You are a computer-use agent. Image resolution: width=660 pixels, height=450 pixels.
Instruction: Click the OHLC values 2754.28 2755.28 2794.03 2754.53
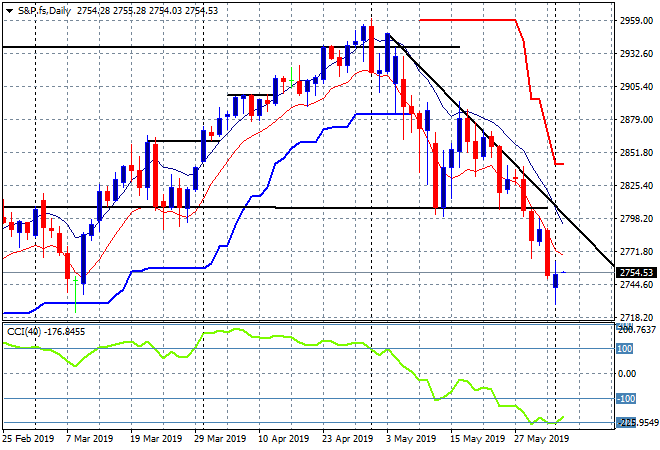point(147,11)
